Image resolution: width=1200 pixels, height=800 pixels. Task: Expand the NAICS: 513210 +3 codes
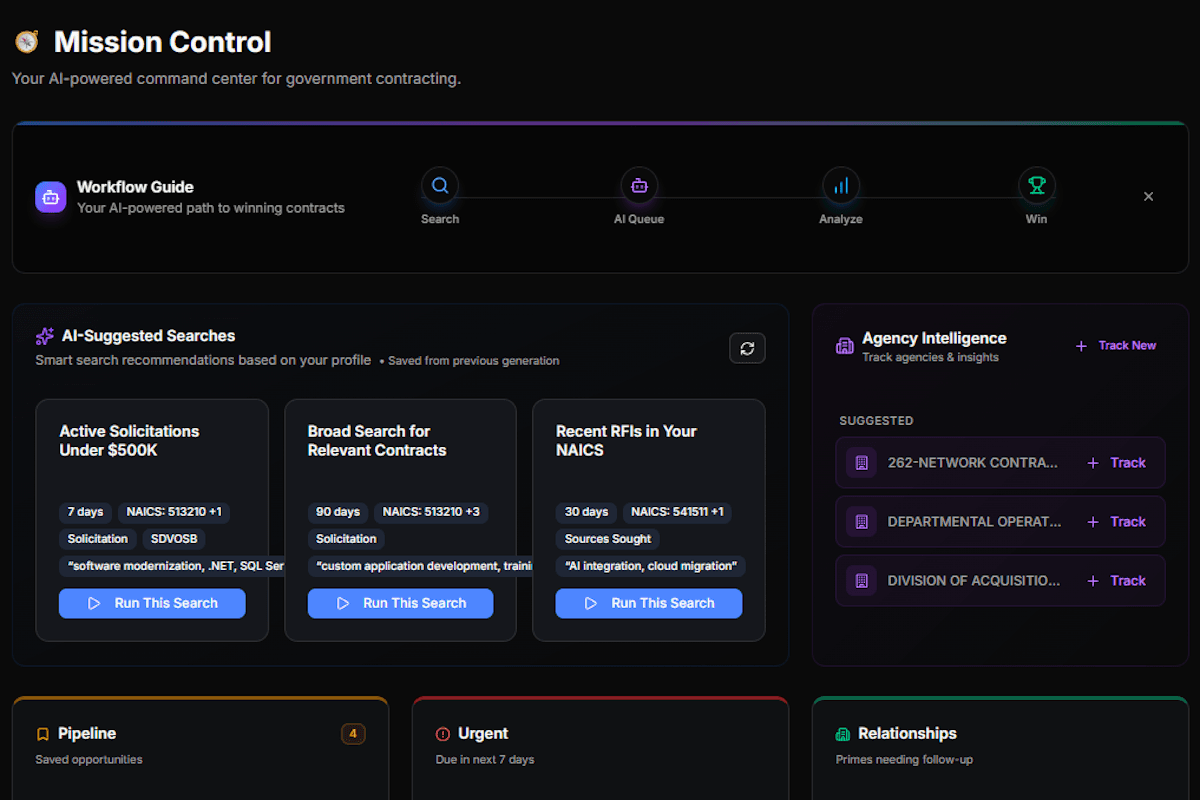pyautogui.click(x=431, y=512)
